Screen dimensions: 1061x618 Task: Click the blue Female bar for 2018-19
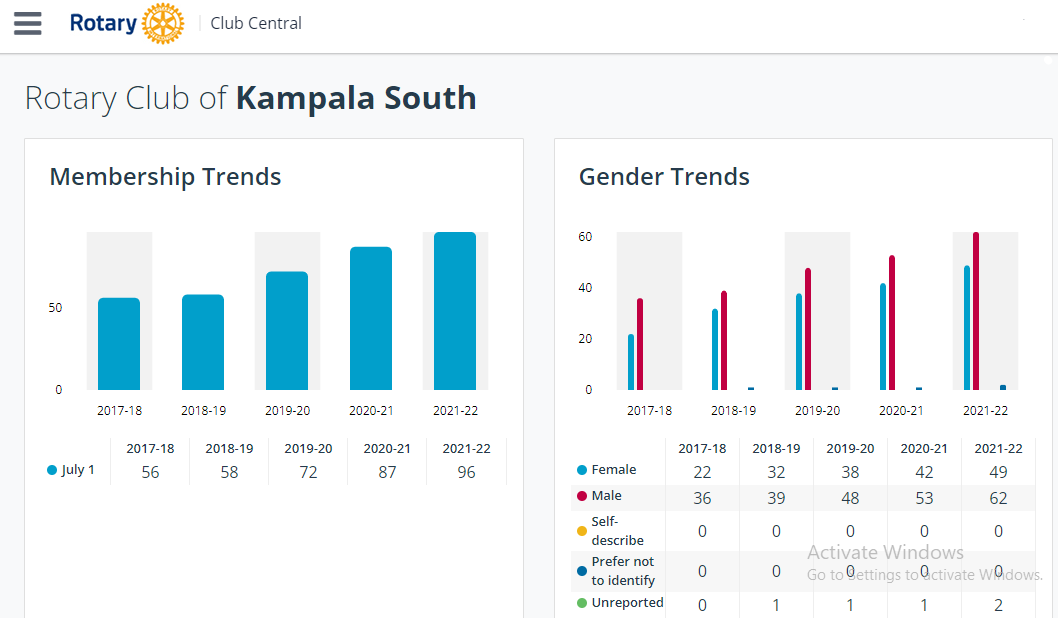(715, 349)
